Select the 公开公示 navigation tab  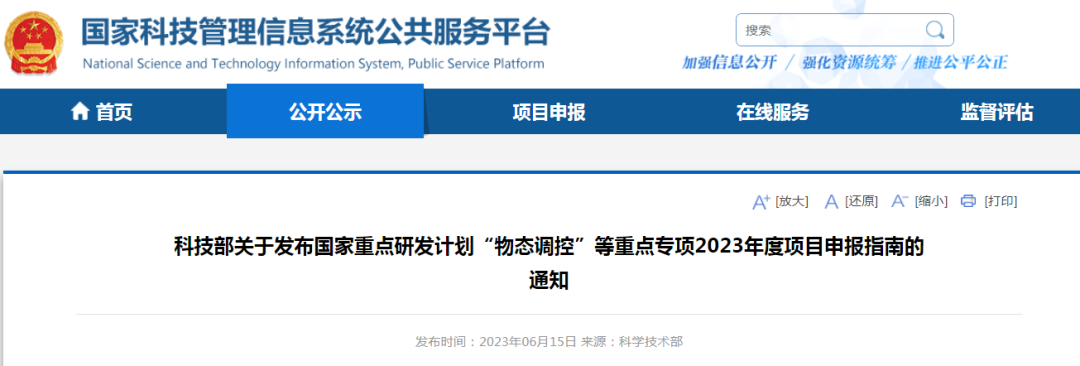[325, 112]
